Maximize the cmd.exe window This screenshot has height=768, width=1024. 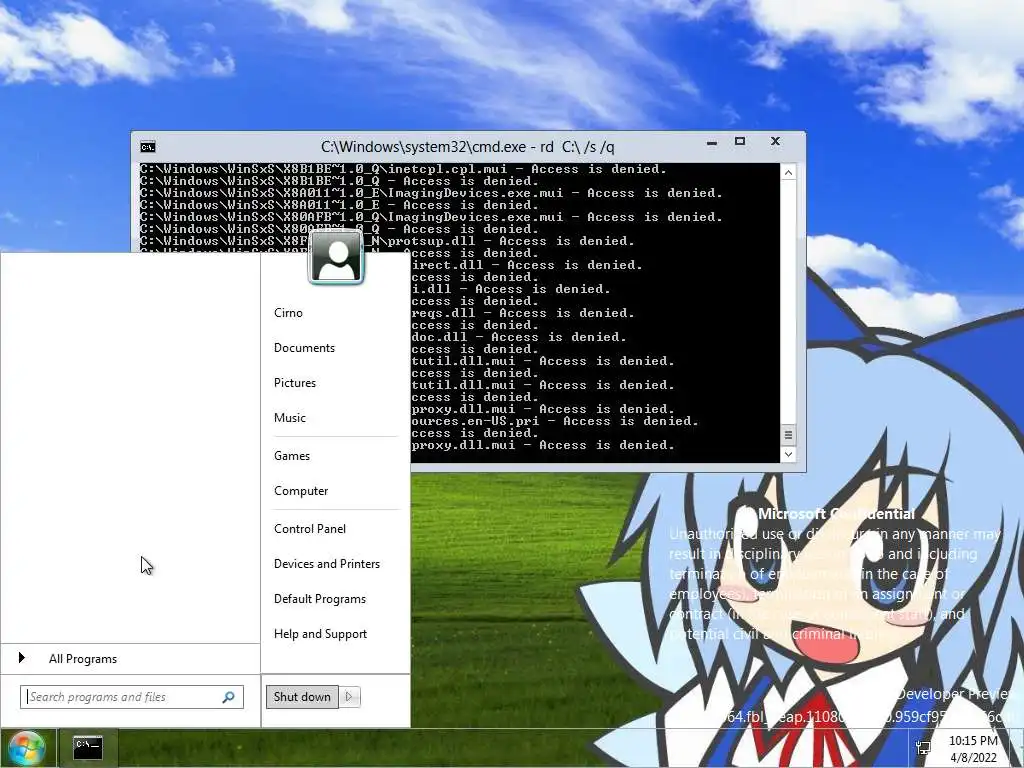[x=740, y=142]
